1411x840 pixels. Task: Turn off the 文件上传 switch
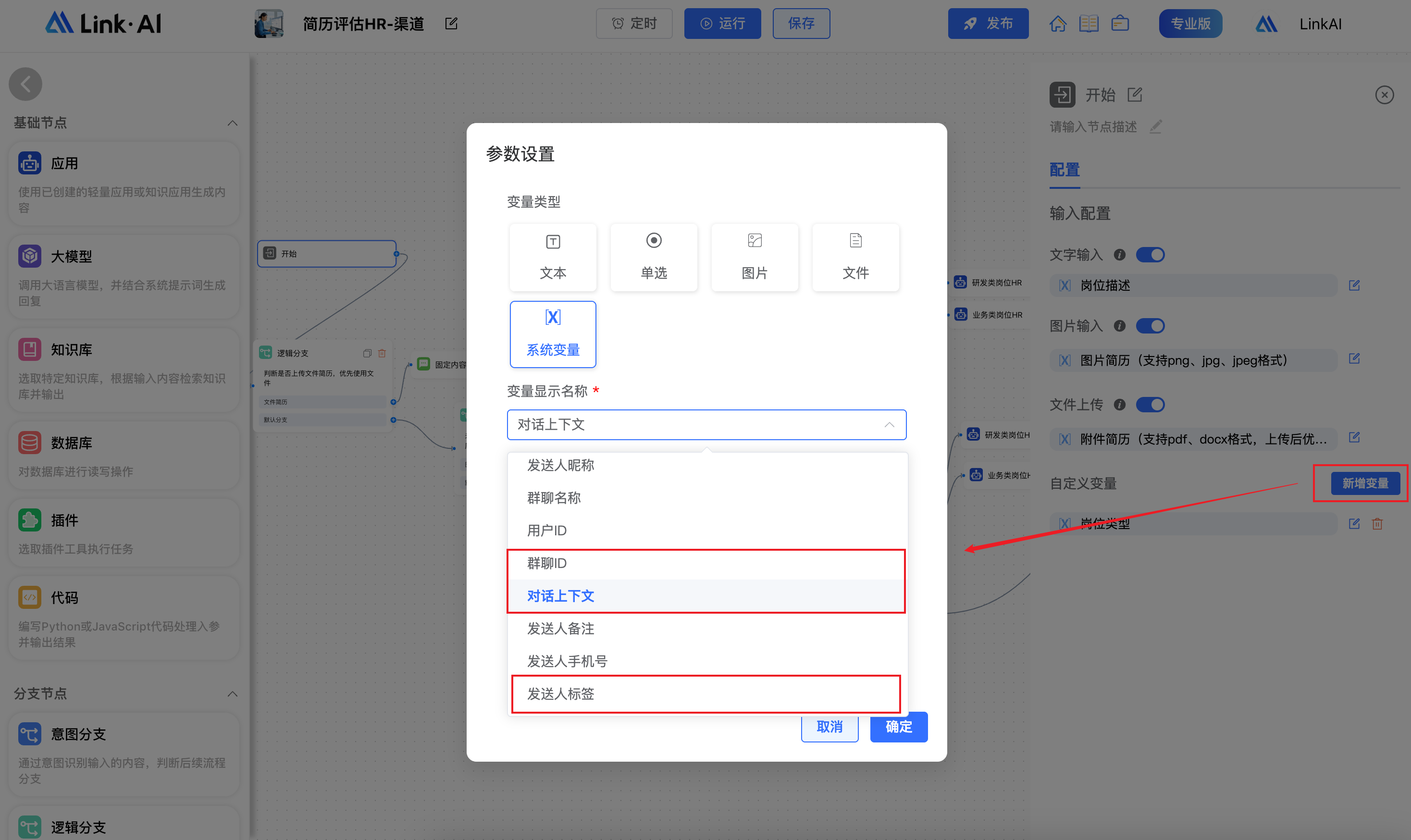[1150, 405]
